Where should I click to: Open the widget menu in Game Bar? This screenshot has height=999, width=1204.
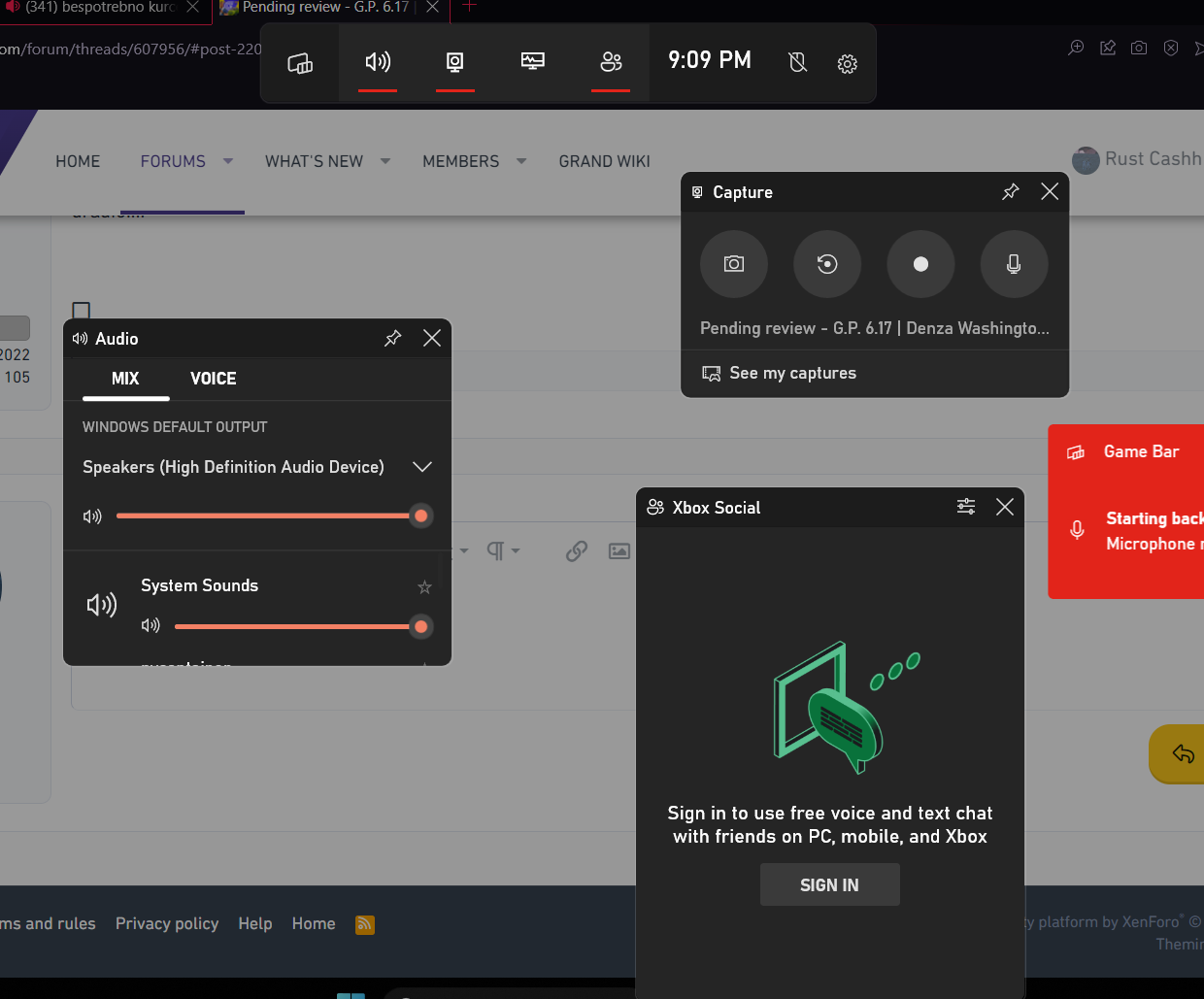[300, 63]
